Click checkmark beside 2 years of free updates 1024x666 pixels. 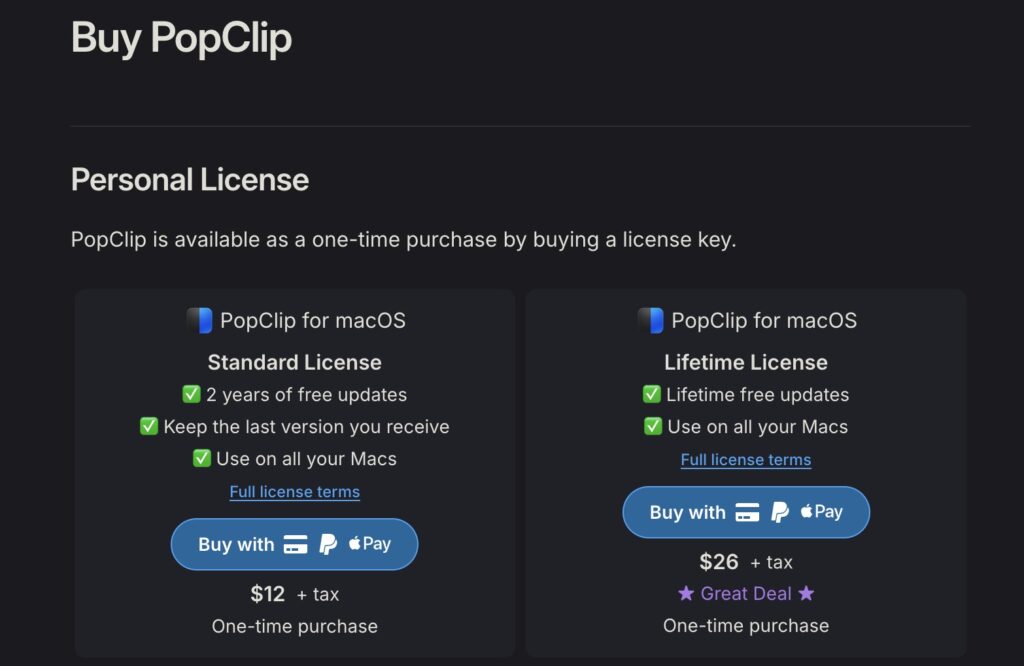[192, 395]
